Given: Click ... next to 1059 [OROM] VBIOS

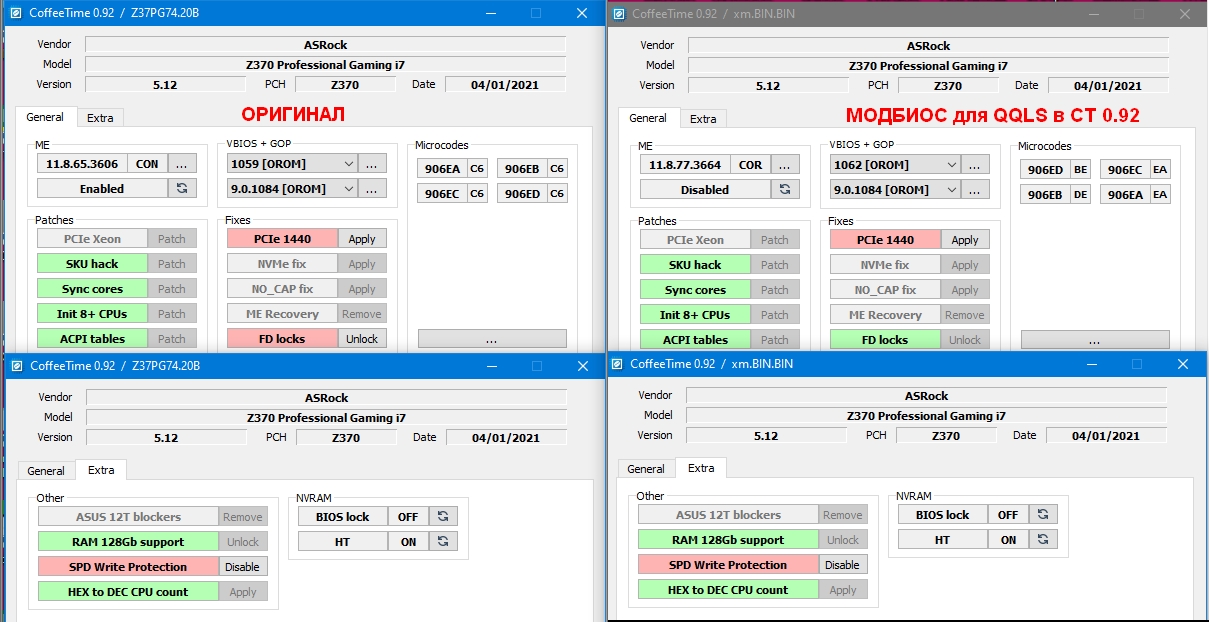Looking at the screenshot, I should 372,163.
